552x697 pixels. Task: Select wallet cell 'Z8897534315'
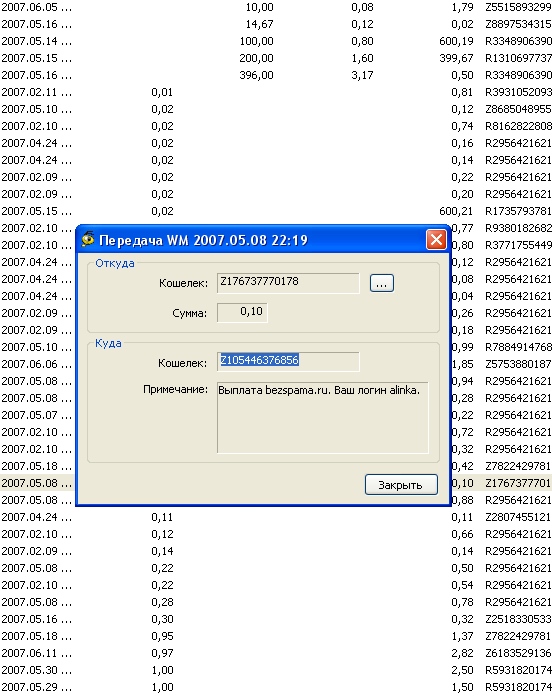click(518, 24)
